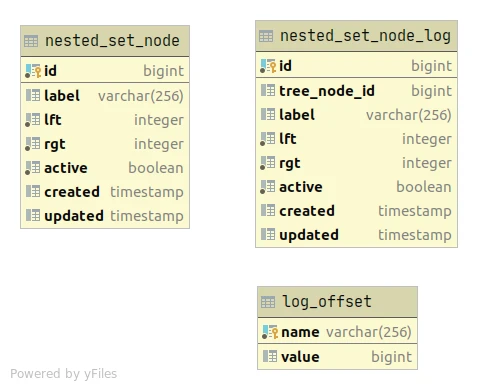The image size is (478, 390).
Task: Select the value column in log_offset
Action: click(x=300, y=357)
